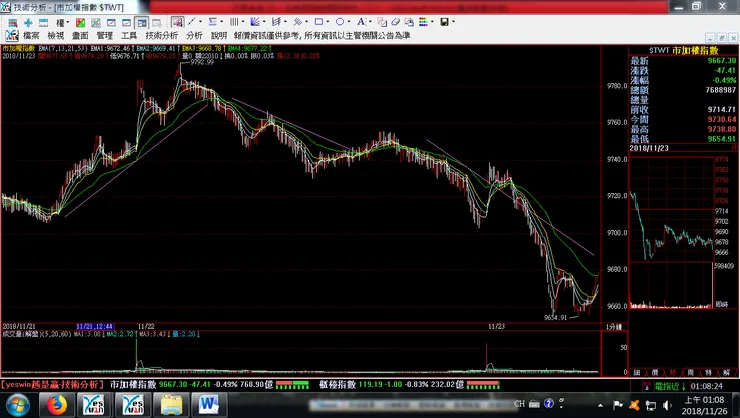This screenshot has width=740, height=418.
Task: Select the 細 tab in quote panel
Action: 637,373
